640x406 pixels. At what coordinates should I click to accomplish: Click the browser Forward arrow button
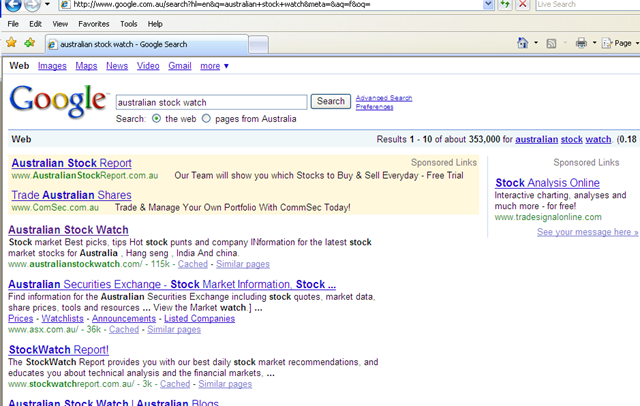coord(32,4)
